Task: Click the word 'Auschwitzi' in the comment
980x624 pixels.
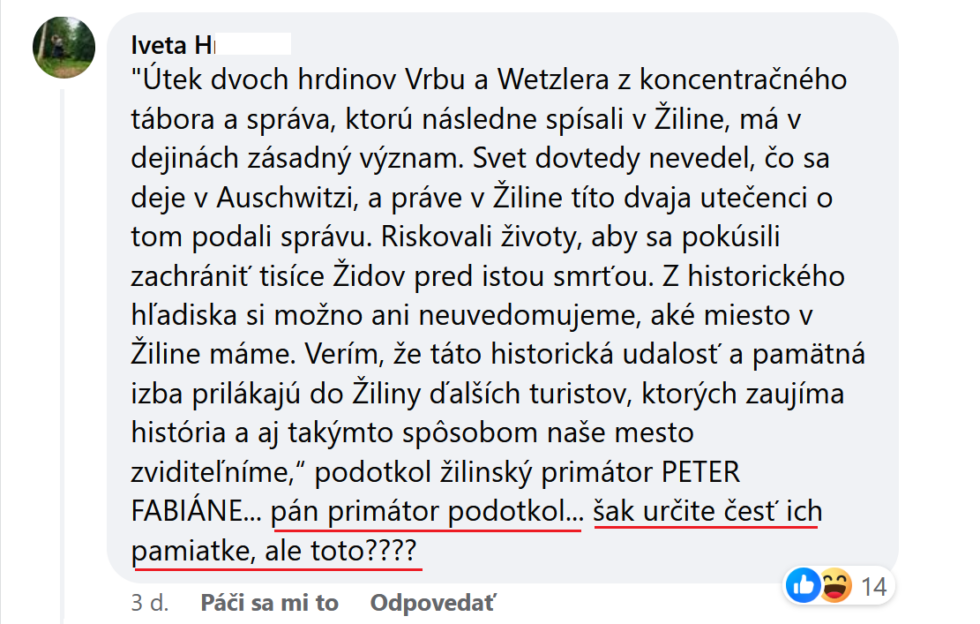Action: coord(301,198)
